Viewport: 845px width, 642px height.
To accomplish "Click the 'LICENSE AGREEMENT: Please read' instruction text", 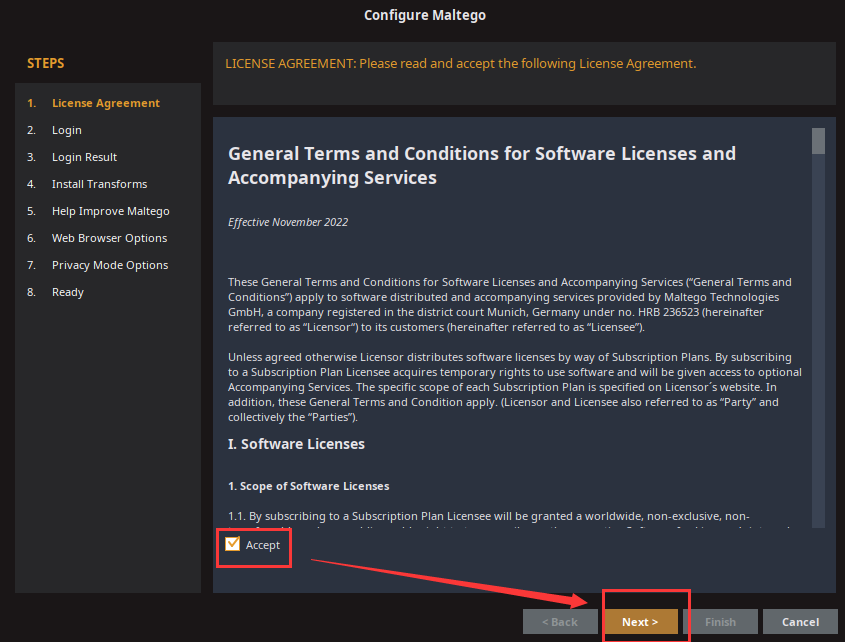I will pyautogui.click(x=461, y=64).
